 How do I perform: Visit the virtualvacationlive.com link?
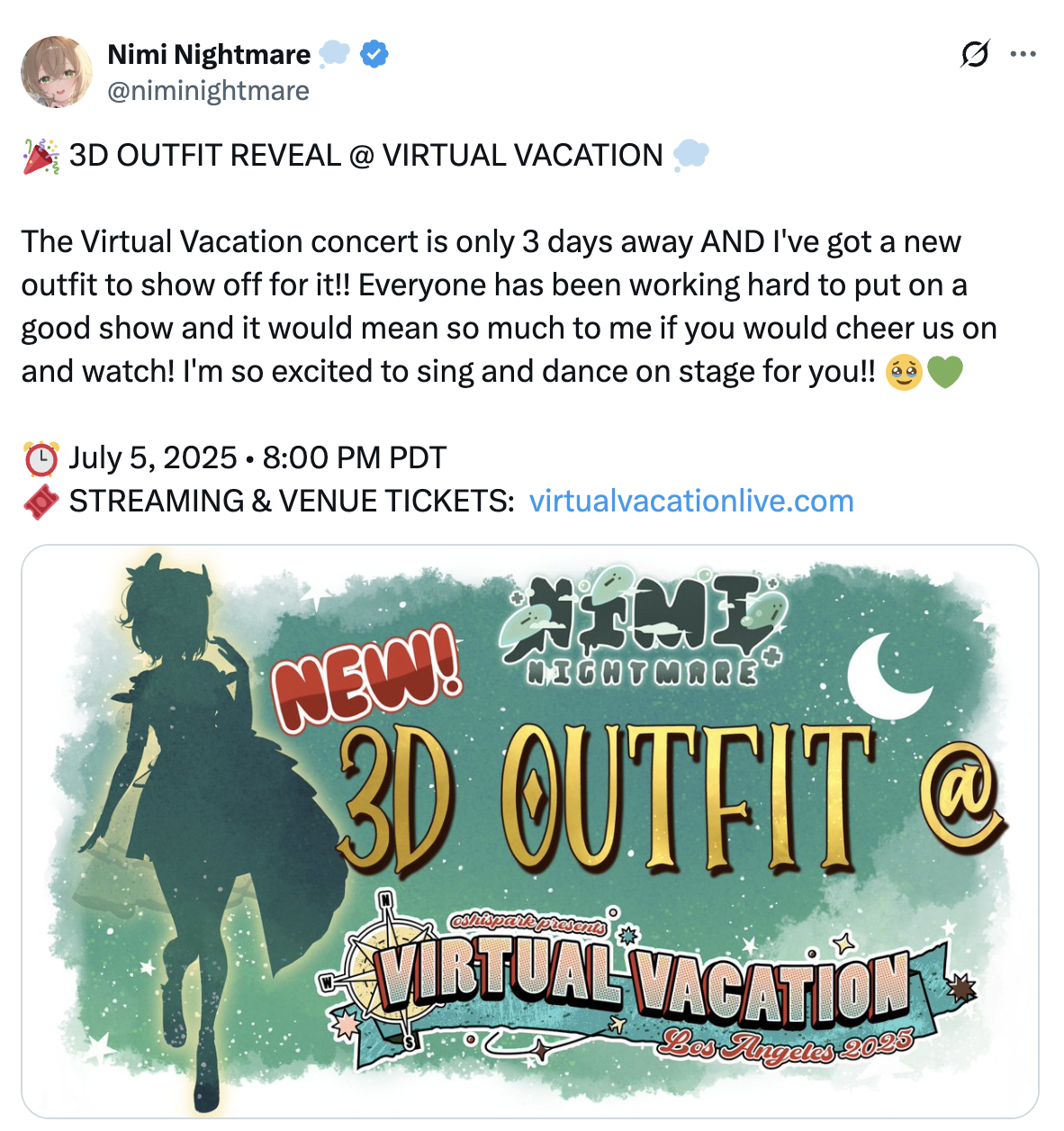tap(691, 501)
